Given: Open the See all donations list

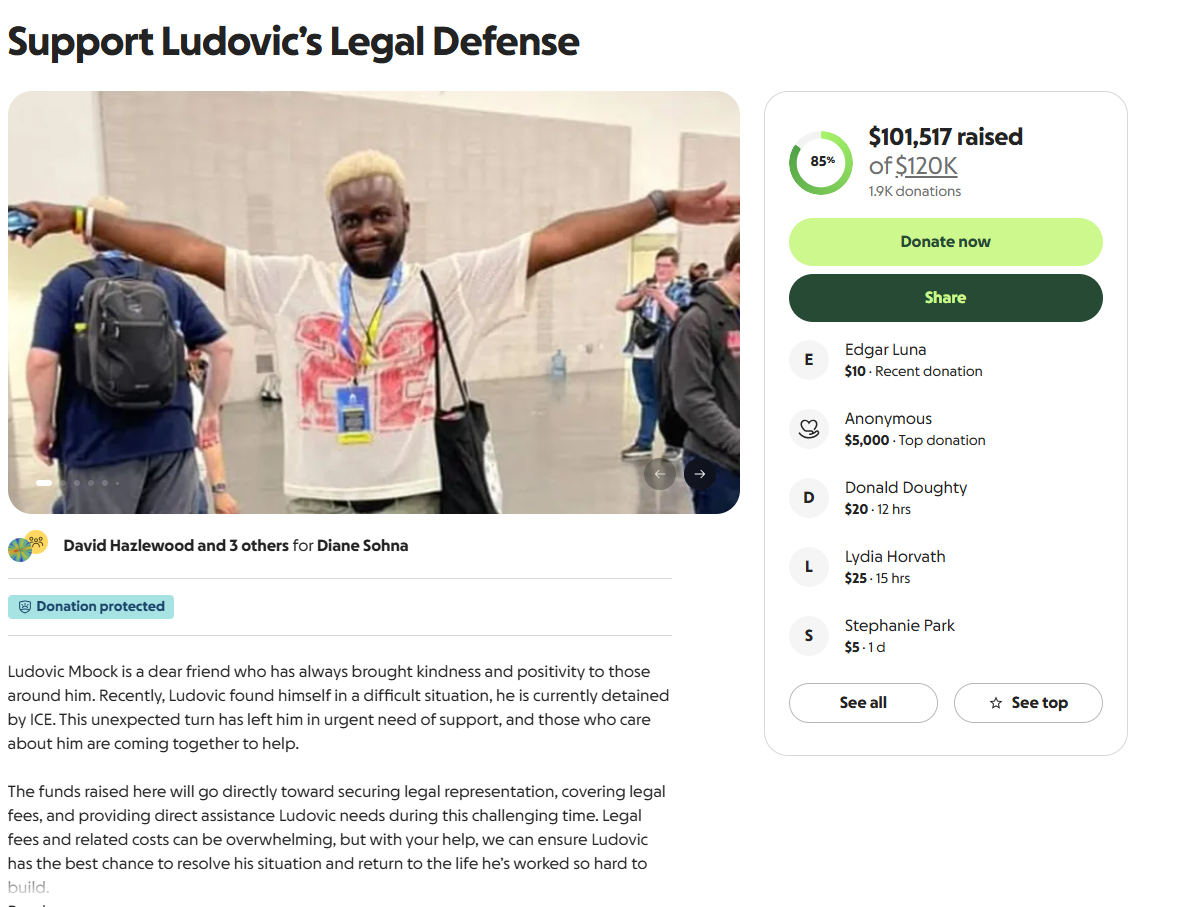Looking at the screenshot, I should [x=863, y=703].
